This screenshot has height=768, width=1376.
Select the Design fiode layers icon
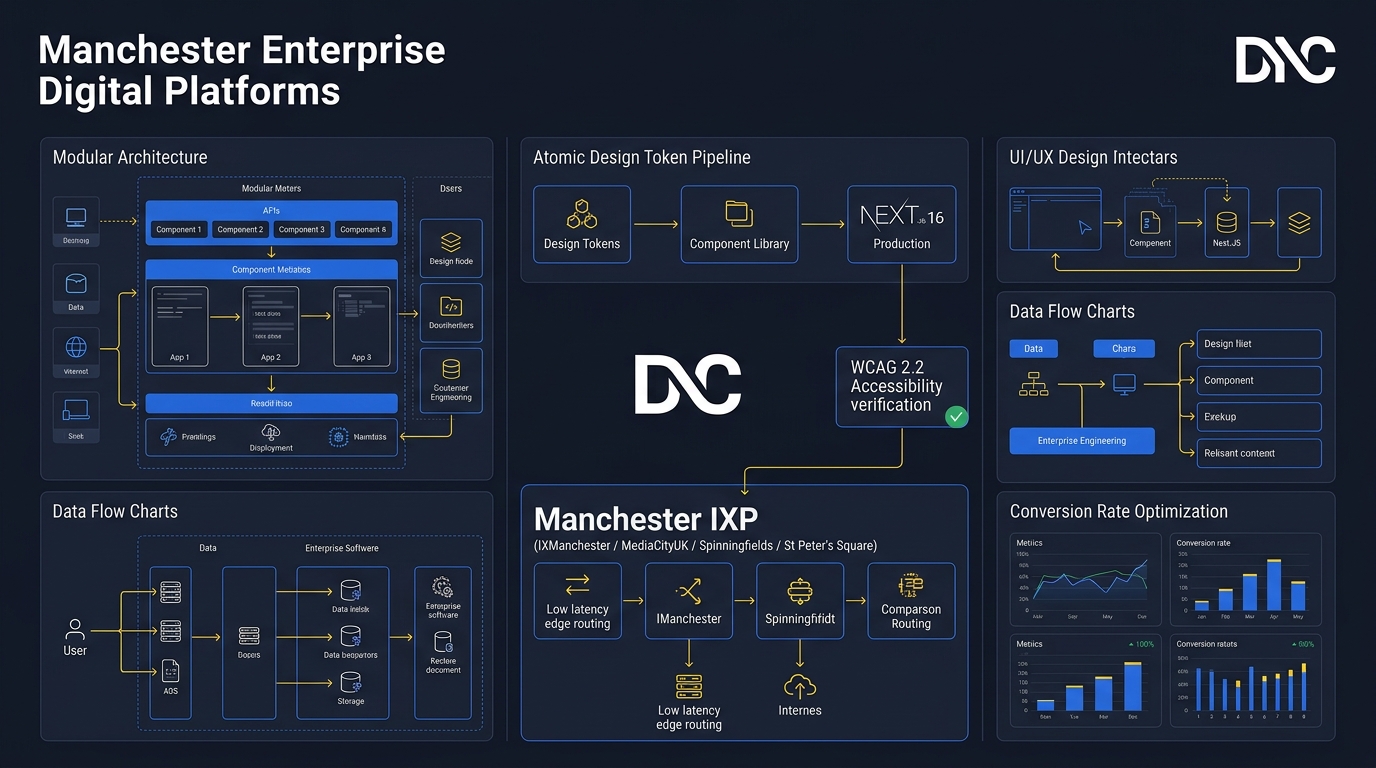[451, 242]
